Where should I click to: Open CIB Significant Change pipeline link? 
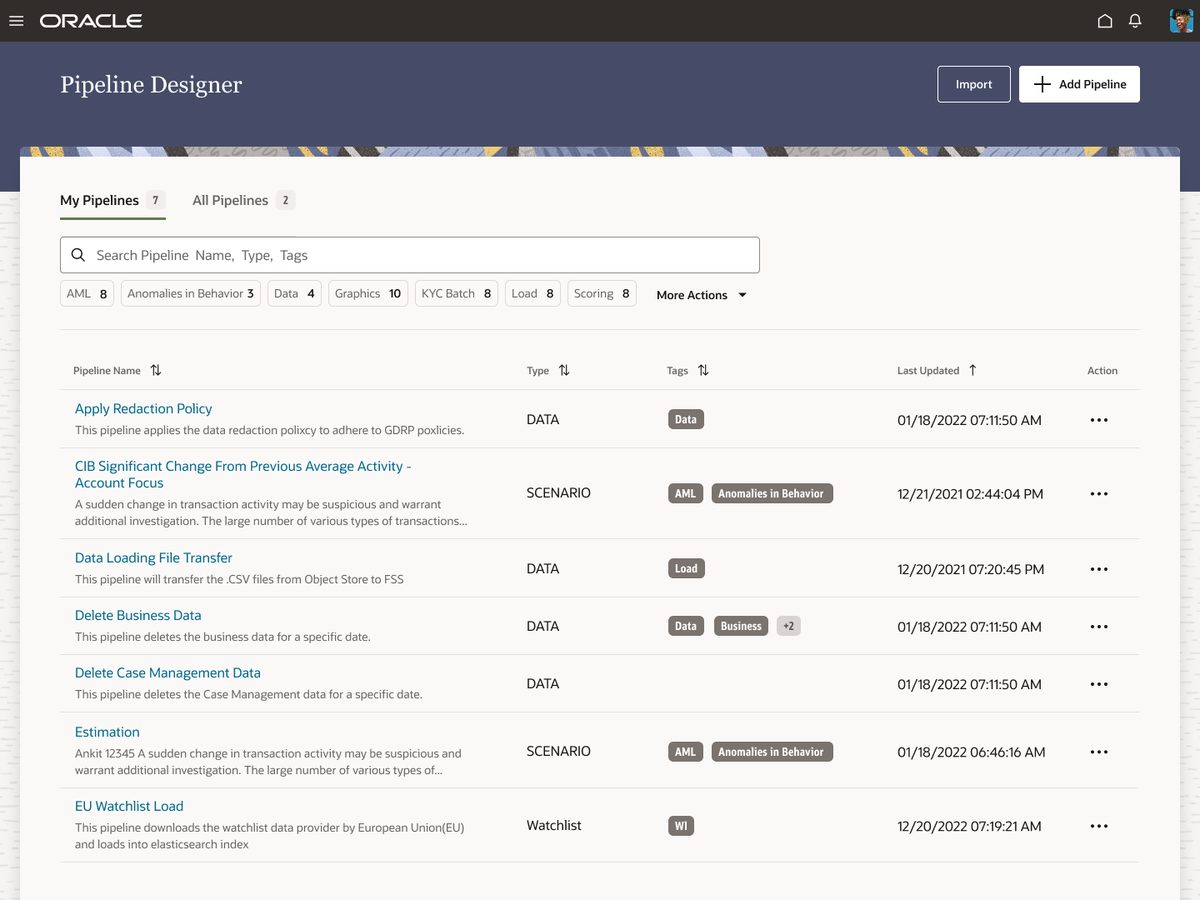pos(243,474)
